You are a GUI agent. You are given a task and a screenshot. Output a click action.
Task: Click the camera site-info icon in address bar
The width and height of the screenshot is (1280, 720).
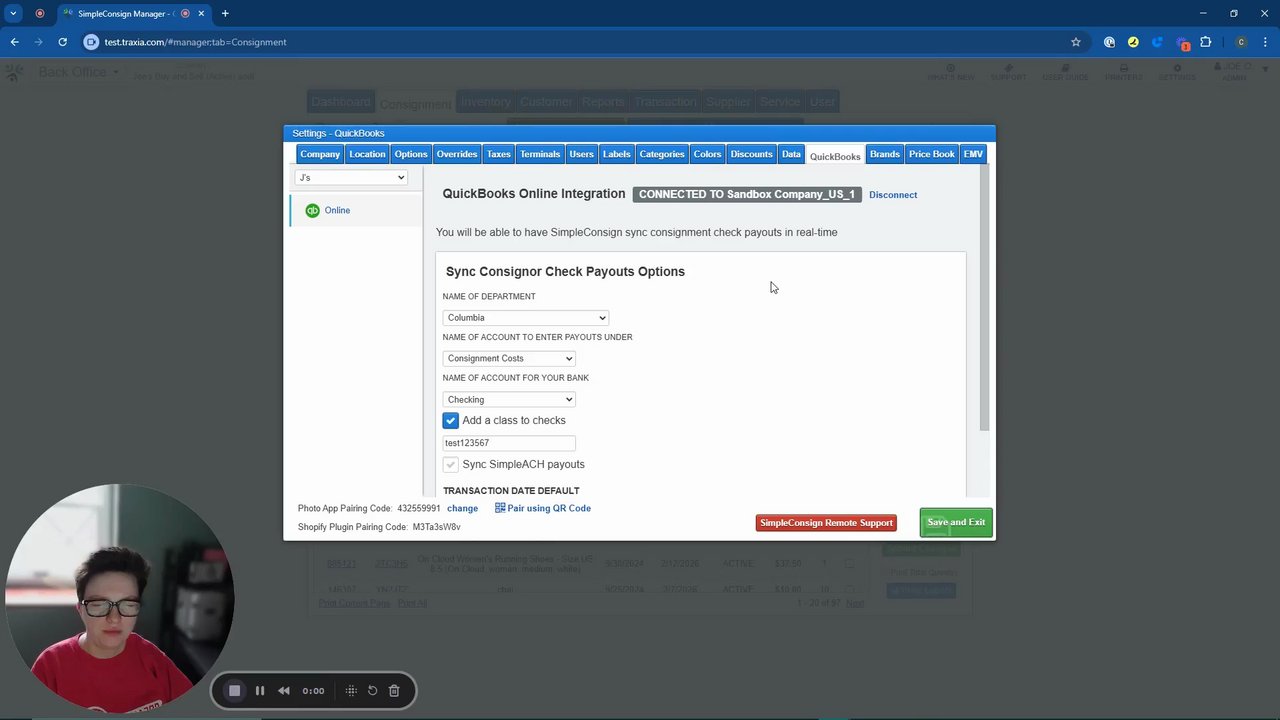point(91,42)
